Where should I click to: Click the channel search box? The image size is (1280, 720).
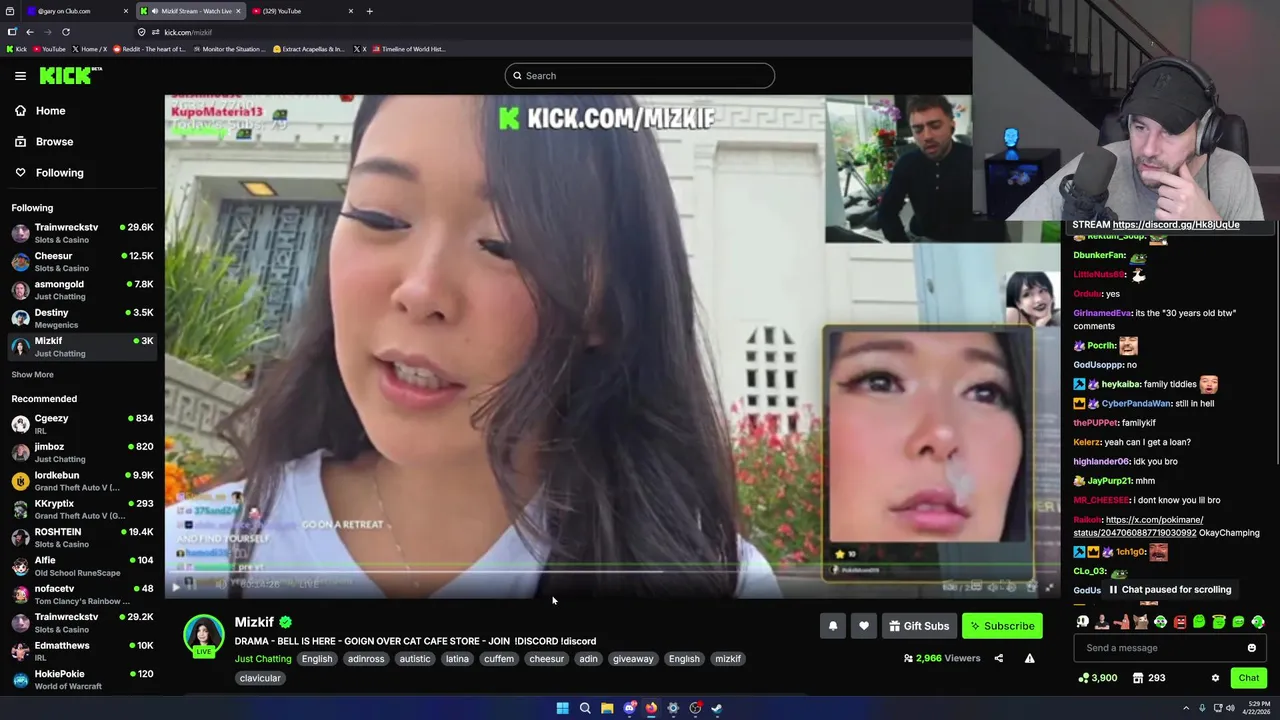(640, 76)
